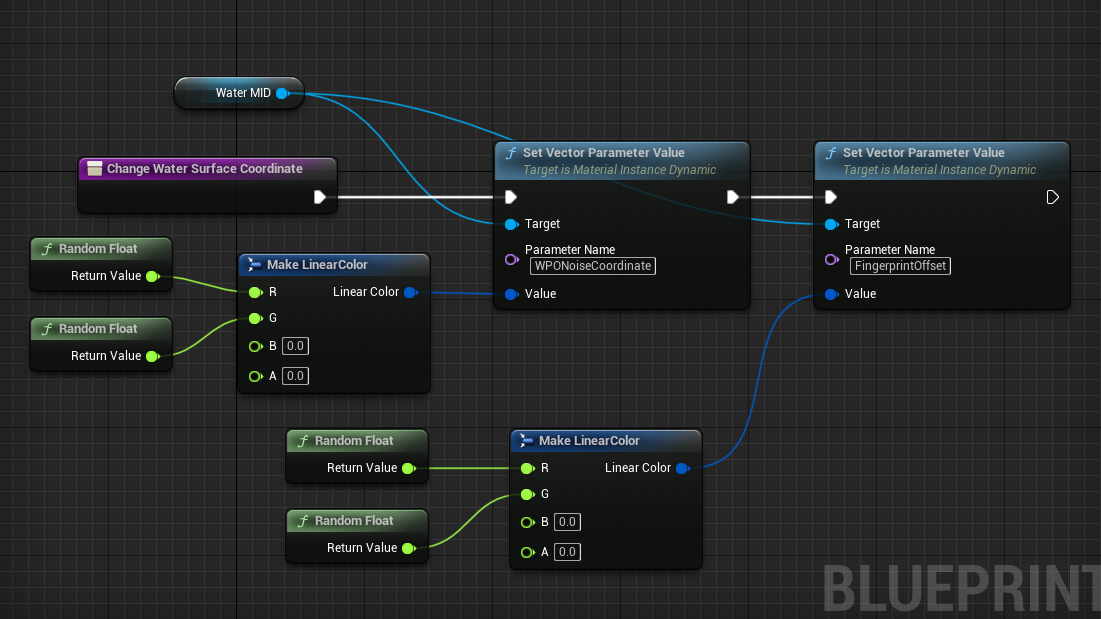Click Linear Color output pin of upper Make LinearColor
The width and height of the screenshot is (1101, 619).
tap(411, 292)
